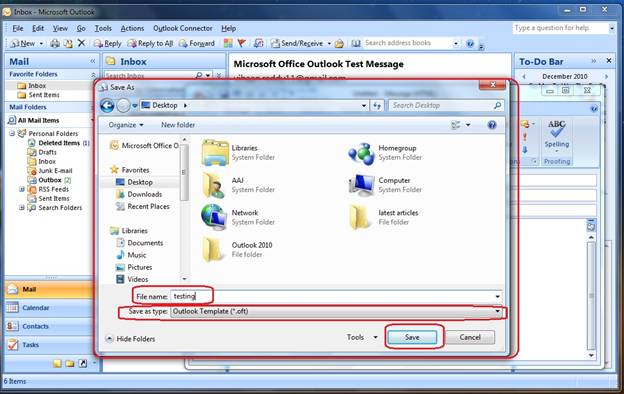
Task: Select the AAJ user folder
Action: (238, 185)
